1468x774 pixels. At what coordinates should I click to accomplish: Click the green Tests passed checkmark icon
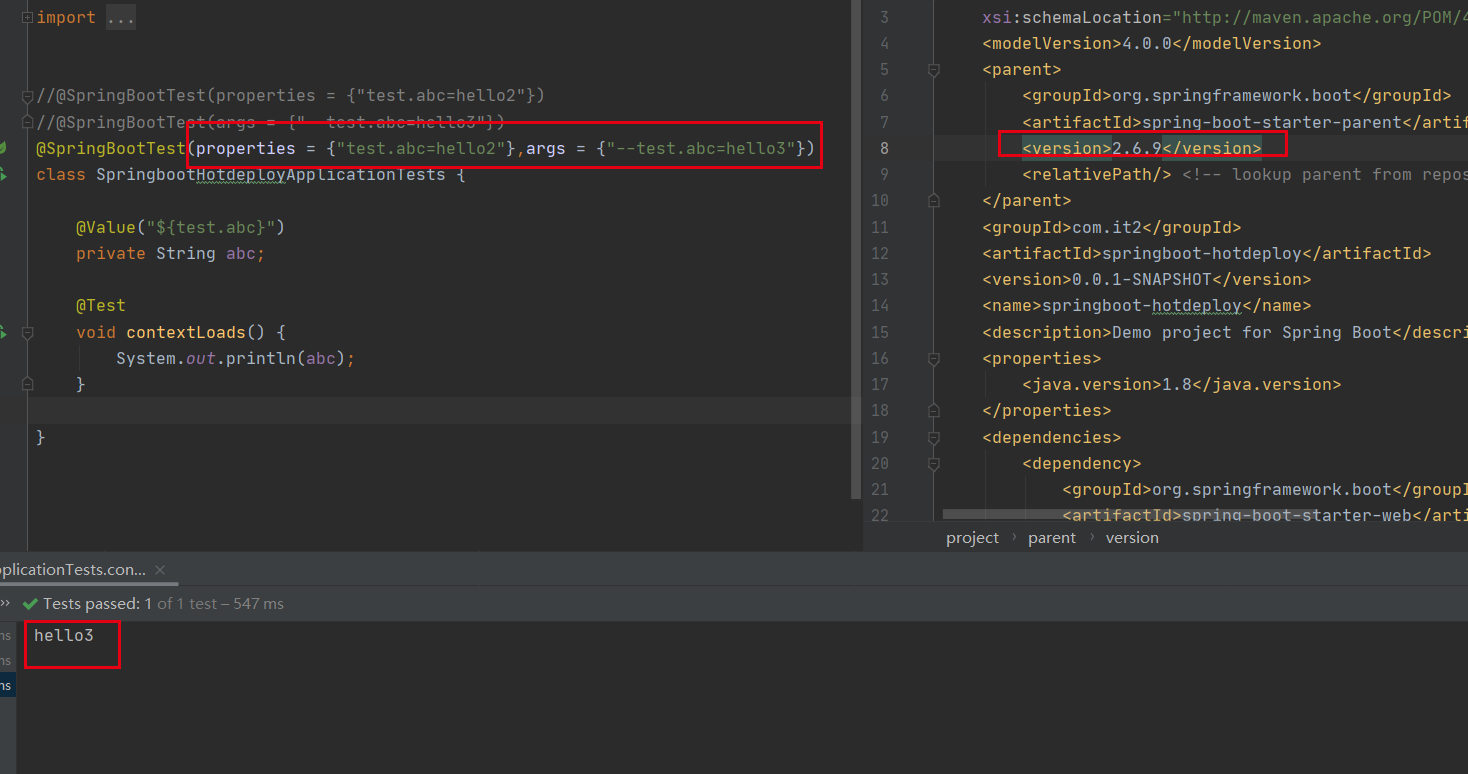tap(30, 604)
